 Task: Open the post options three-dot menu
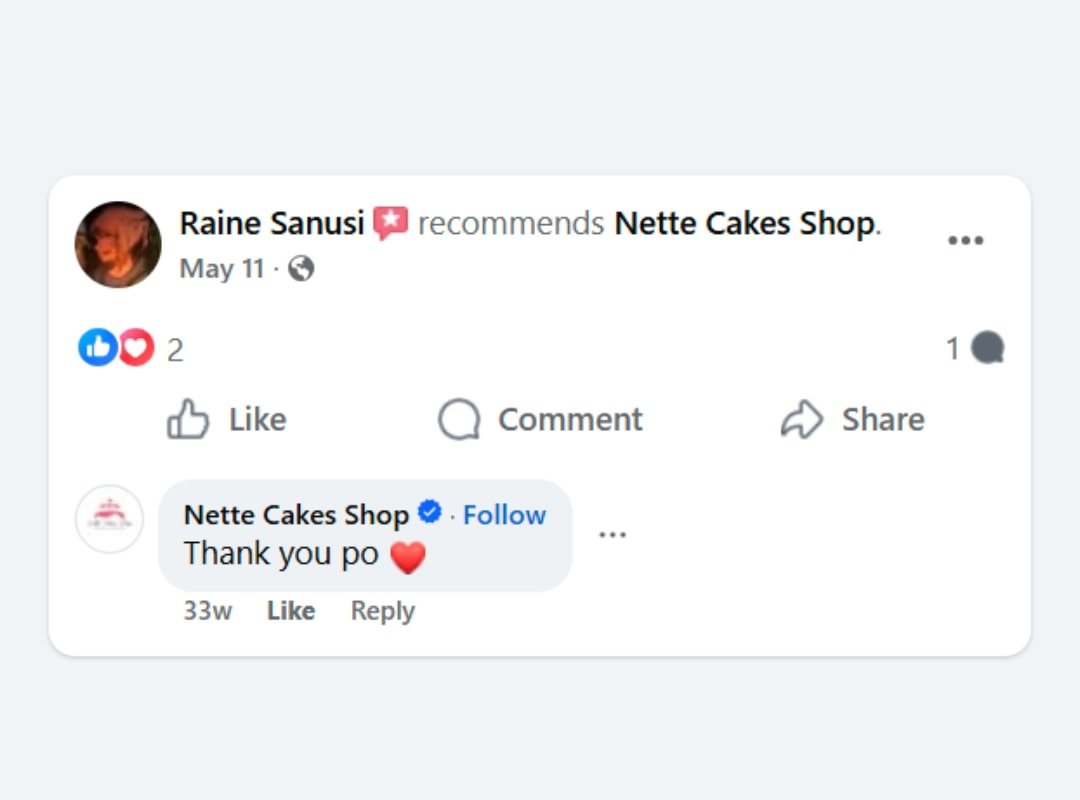click(965, 241)
